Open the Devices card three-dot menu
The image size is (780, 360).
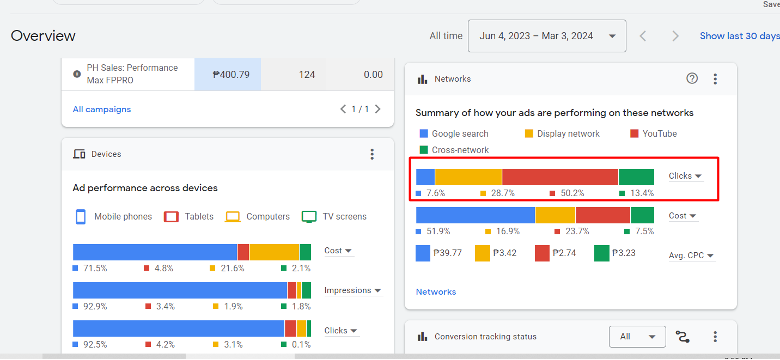click(x=372, y=154)
